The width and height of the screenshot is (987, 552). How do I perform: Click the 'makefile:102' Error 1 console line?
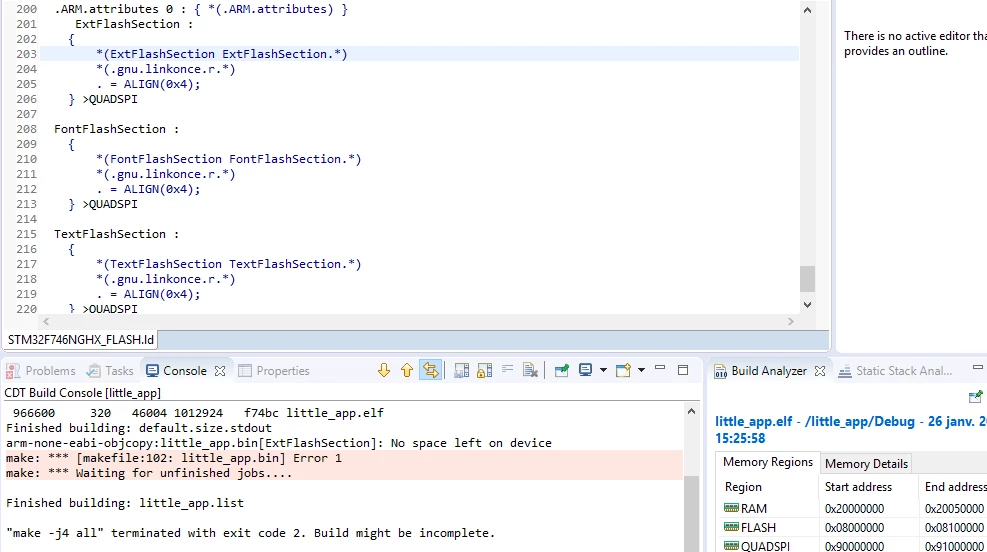tap(174, 458)
